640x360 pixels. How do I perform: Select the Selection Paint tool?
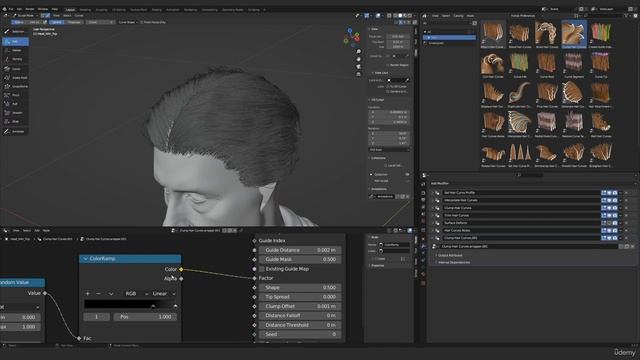[x=15, y=31]
